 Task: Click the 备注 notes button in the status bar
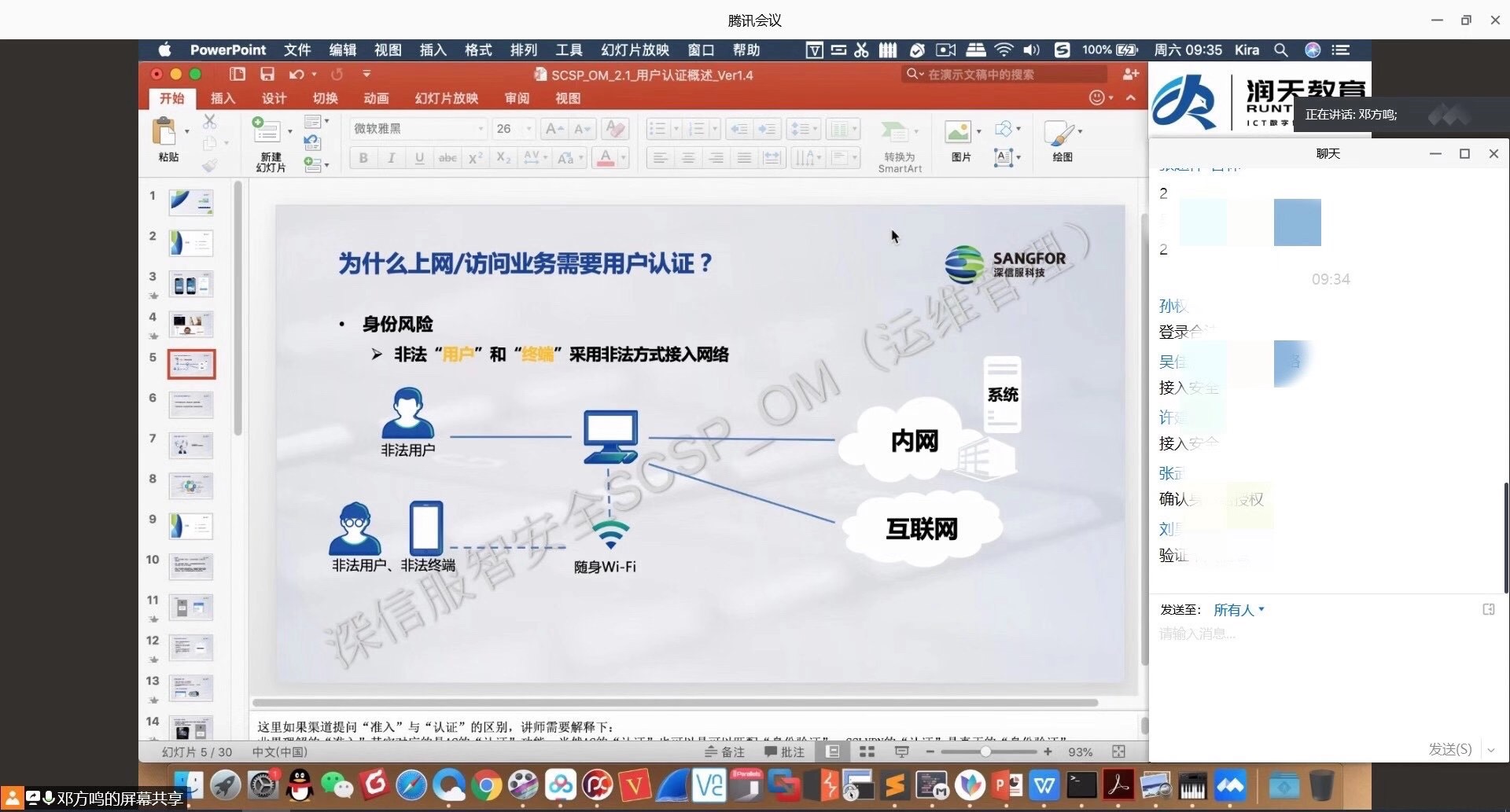[x=724, y=752]
